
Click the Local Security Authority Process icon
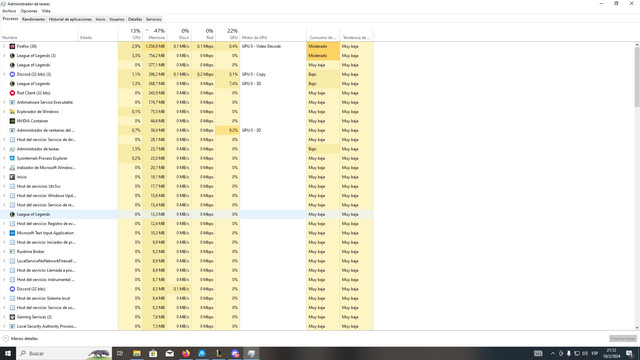(x=12, y=326)
